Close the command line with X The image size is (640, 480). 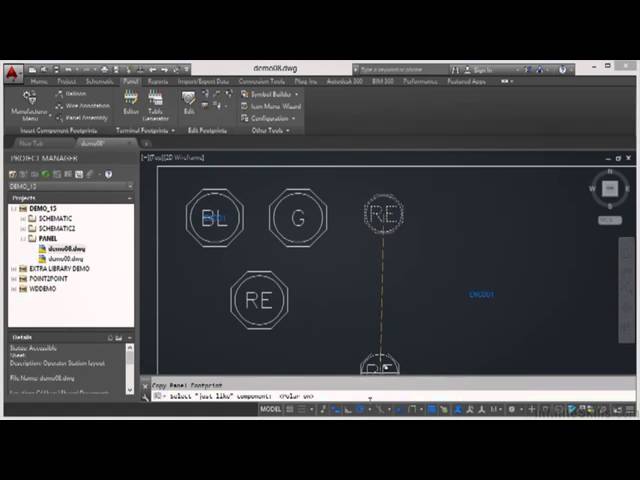(145, 386)
